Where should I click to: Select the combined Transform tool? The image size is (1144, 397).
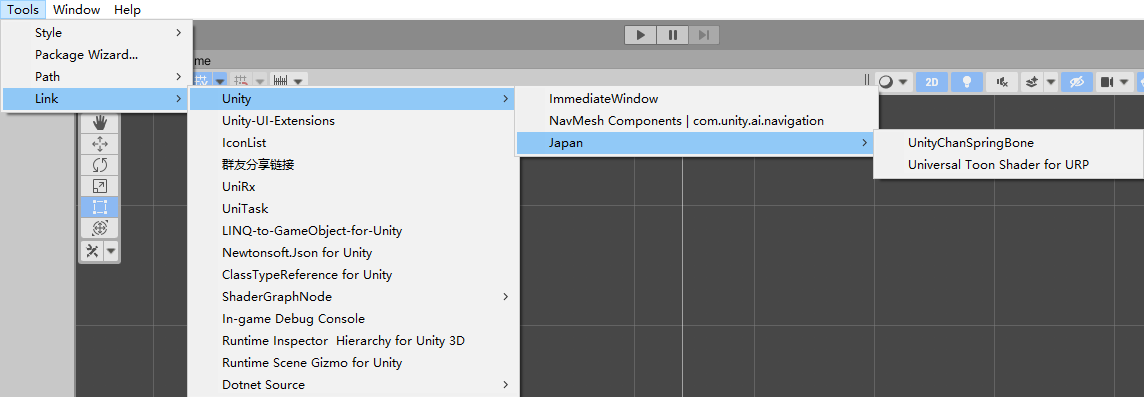(100, 228)
